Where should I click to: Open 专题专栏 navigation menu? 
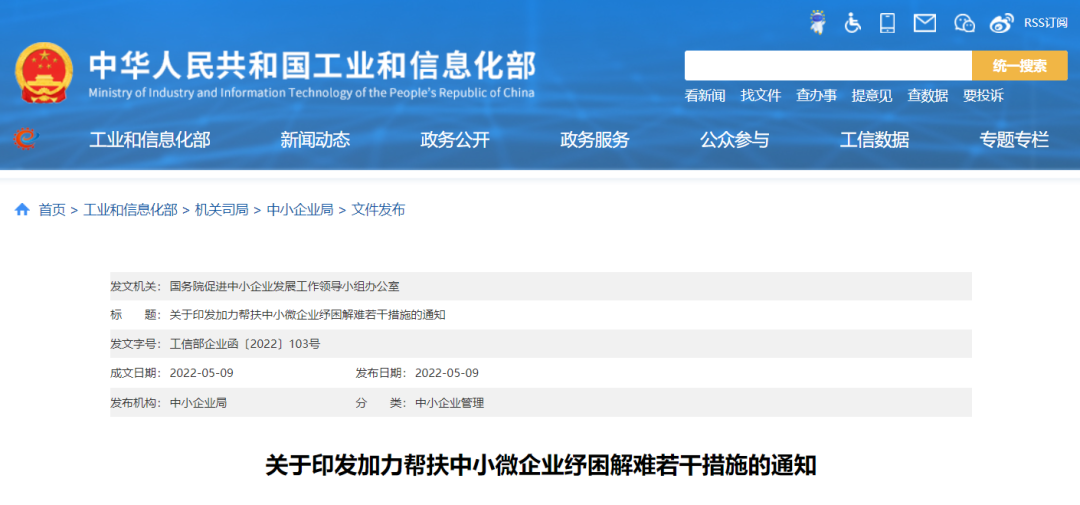[x=1014, y=140]
